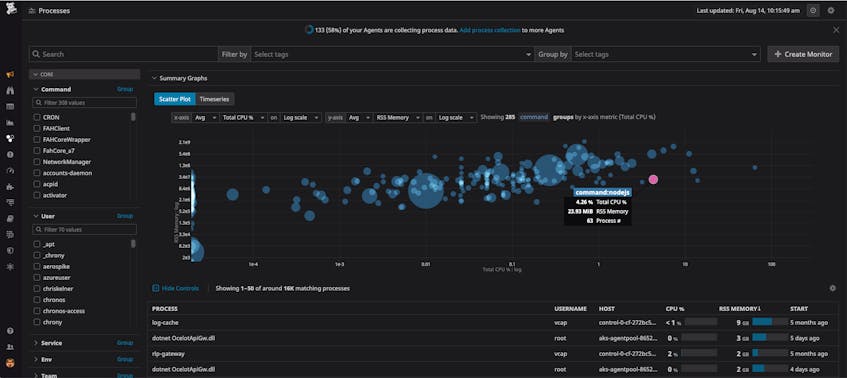Sort by CPU % column header
The height and width of the screenshot is (378, 847).
pyautogui.click(x=675, y=309)
